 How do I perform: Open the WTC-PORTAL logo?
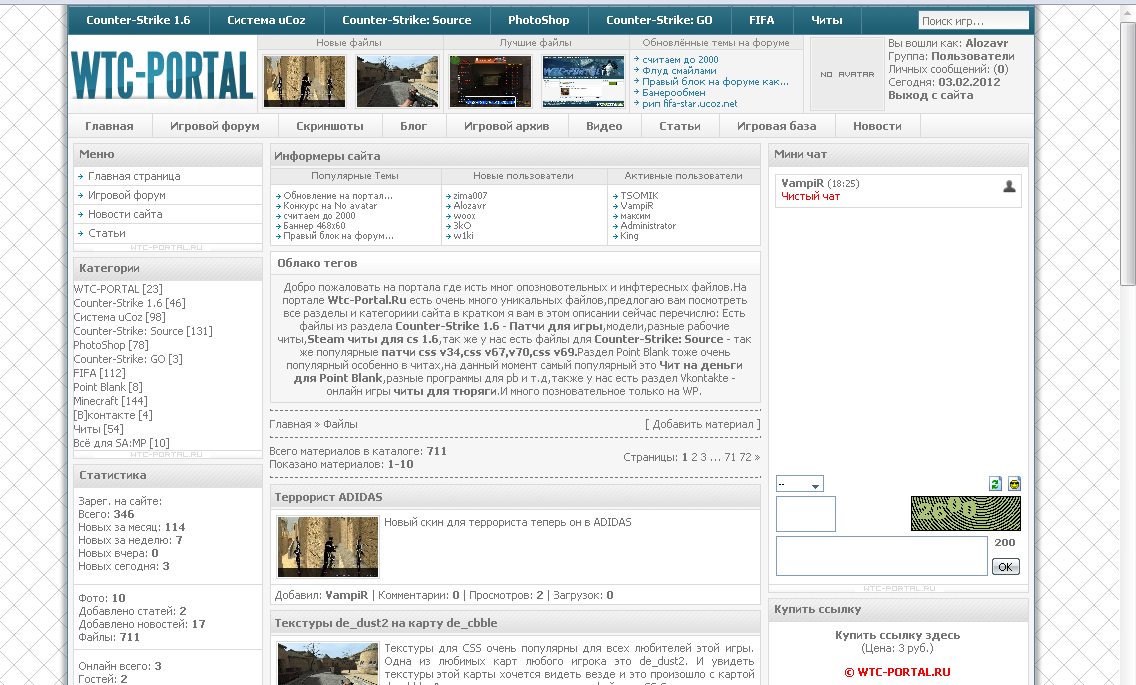click(162, 75)
